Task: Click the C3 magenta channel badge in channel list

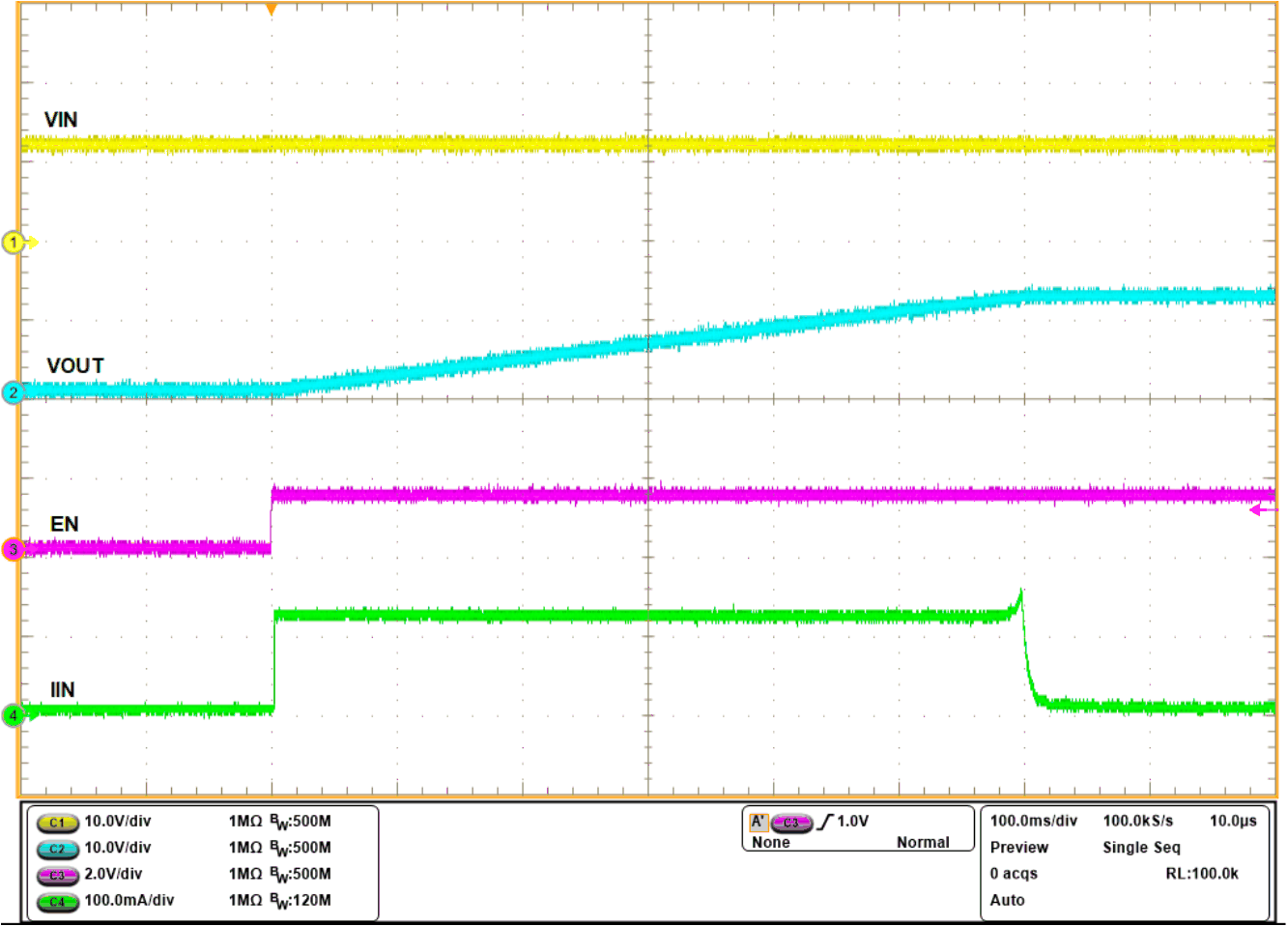Action: (57, 875)
